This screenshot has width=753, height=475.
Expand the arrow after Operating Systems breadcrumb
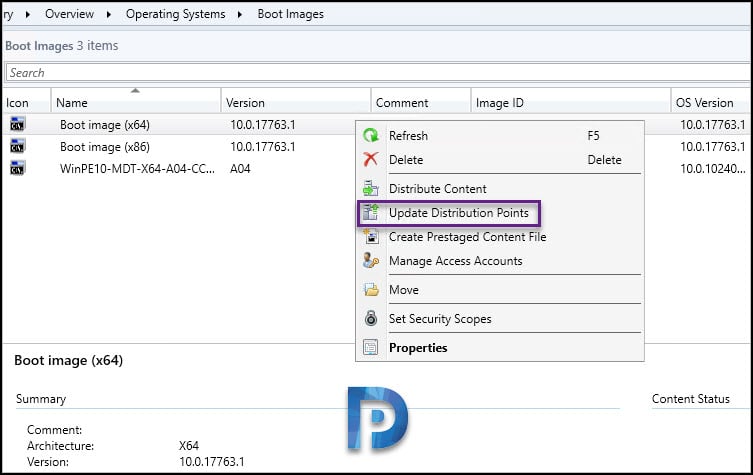(240, 14)
